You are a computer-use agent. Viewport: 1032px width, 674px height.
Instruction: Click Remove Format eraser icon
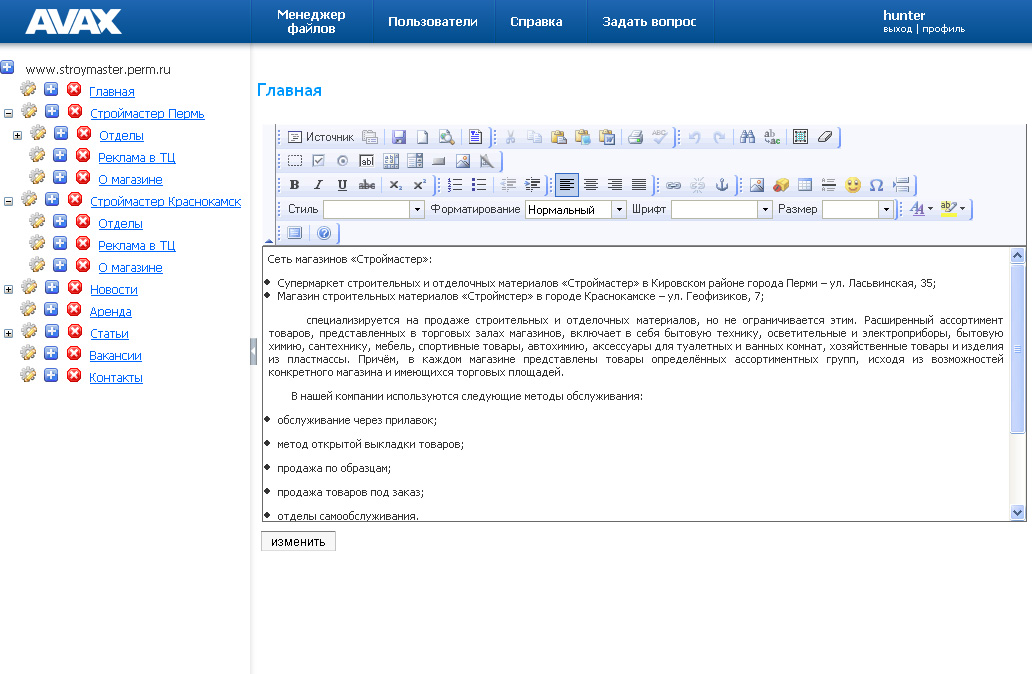pyautogui.click(x=825, y=137)
